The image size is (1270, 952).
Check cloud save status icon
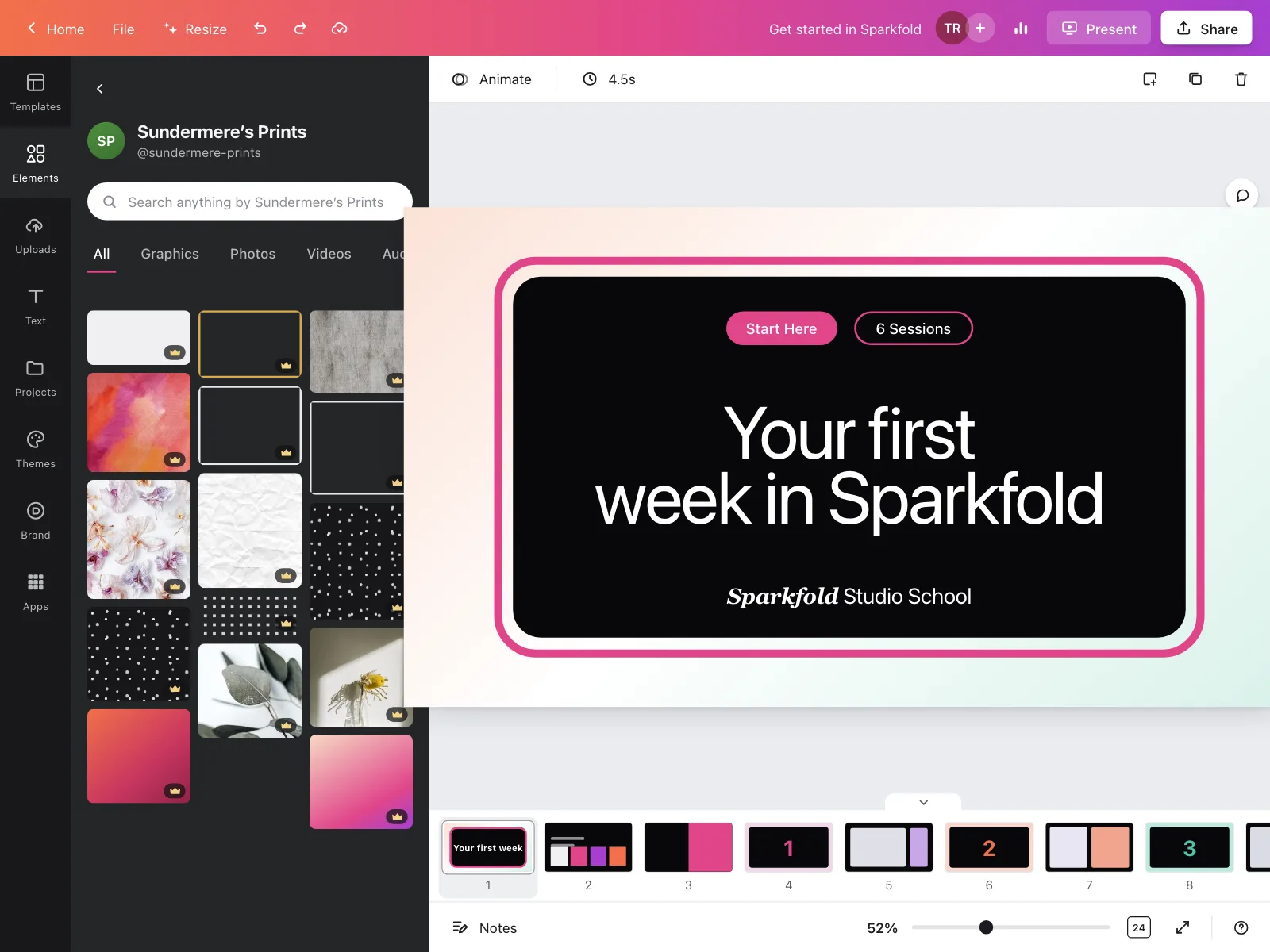pyautogui.click(x=340, y=29)
